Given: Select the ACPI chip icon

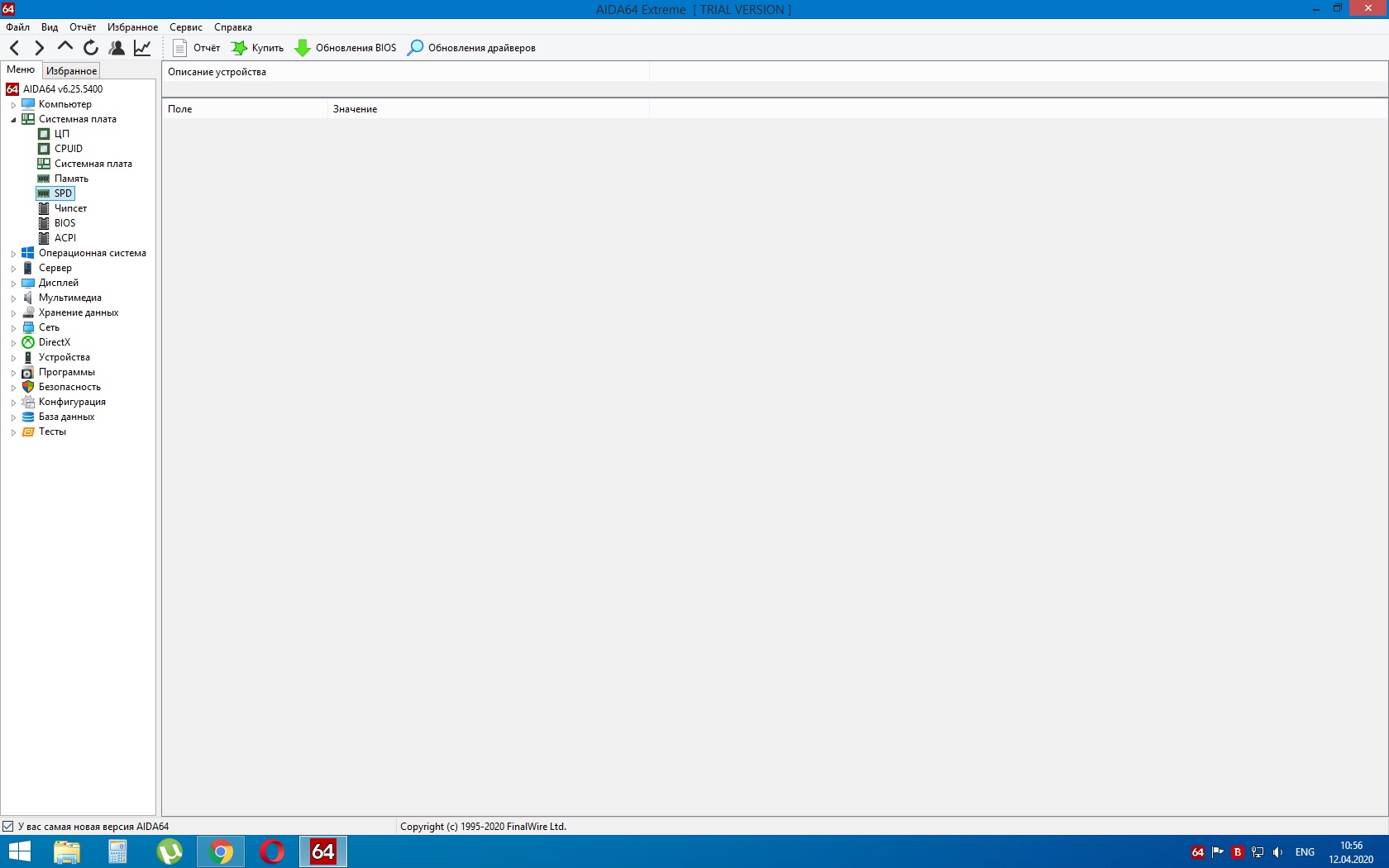Looking at the screenshot, I should click(x=44, y=238).
